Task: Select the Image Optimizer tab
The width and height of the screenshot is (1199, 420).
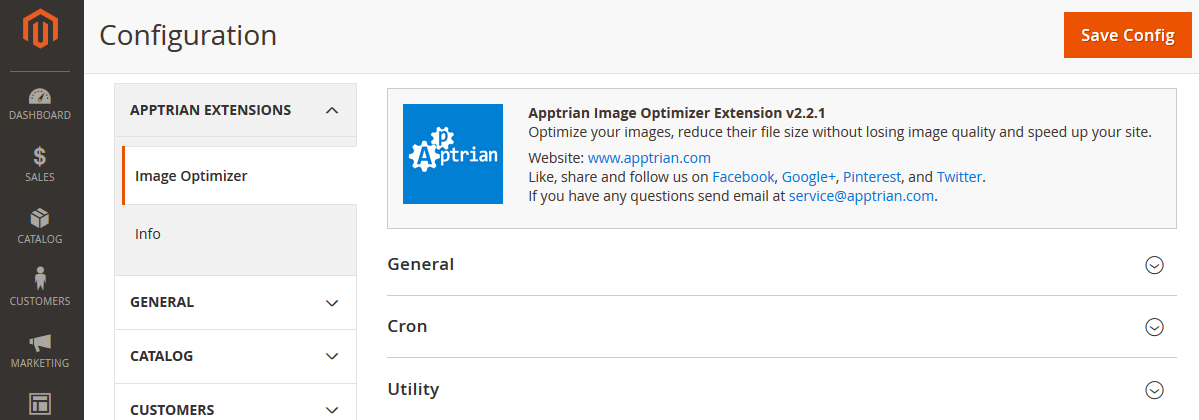Action: [191, 176]
